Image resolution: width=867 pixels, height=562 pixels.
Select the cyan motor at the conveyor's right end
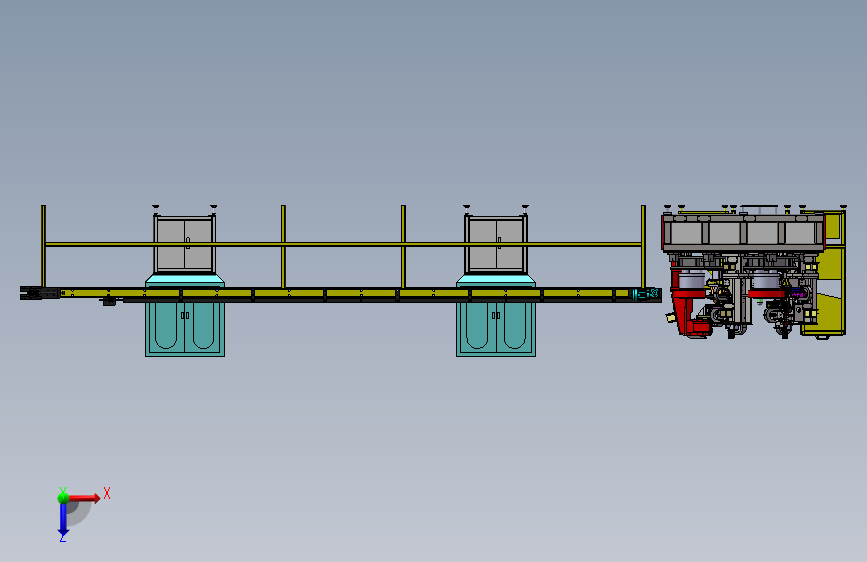(645, 294)
